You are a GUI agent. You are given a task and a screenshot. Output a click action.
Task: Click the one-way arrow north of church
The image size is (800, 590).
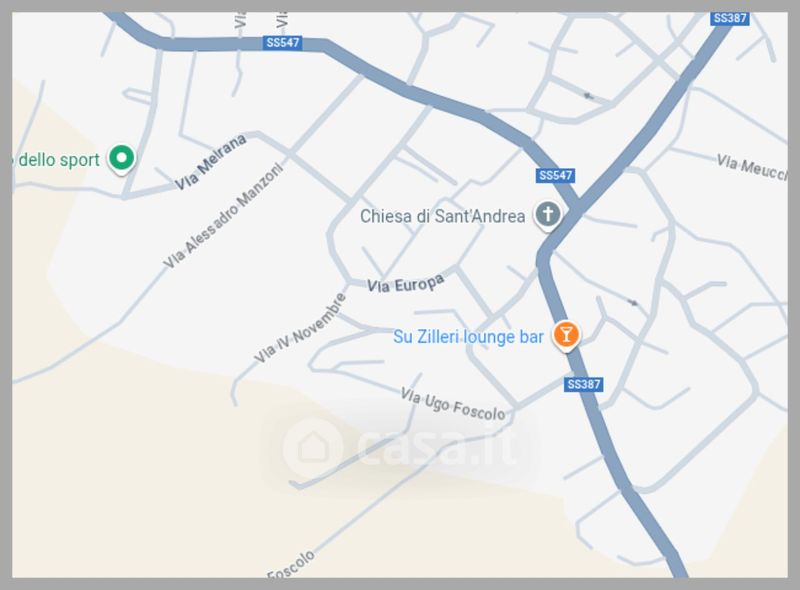click(589, 96)
